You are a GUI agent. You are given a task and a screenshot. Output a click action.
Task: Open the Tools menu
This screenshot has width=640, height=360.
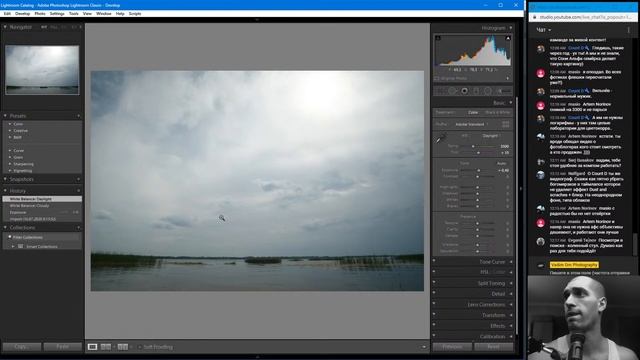(x=73, y=13)
